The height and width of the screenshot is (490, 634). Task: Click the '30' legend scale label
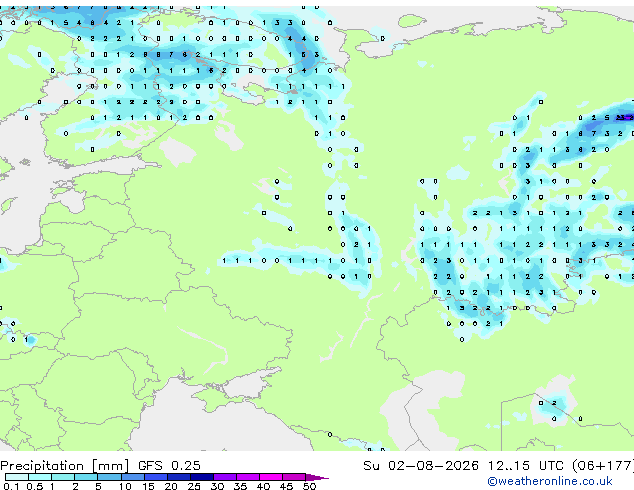point(217,486)
